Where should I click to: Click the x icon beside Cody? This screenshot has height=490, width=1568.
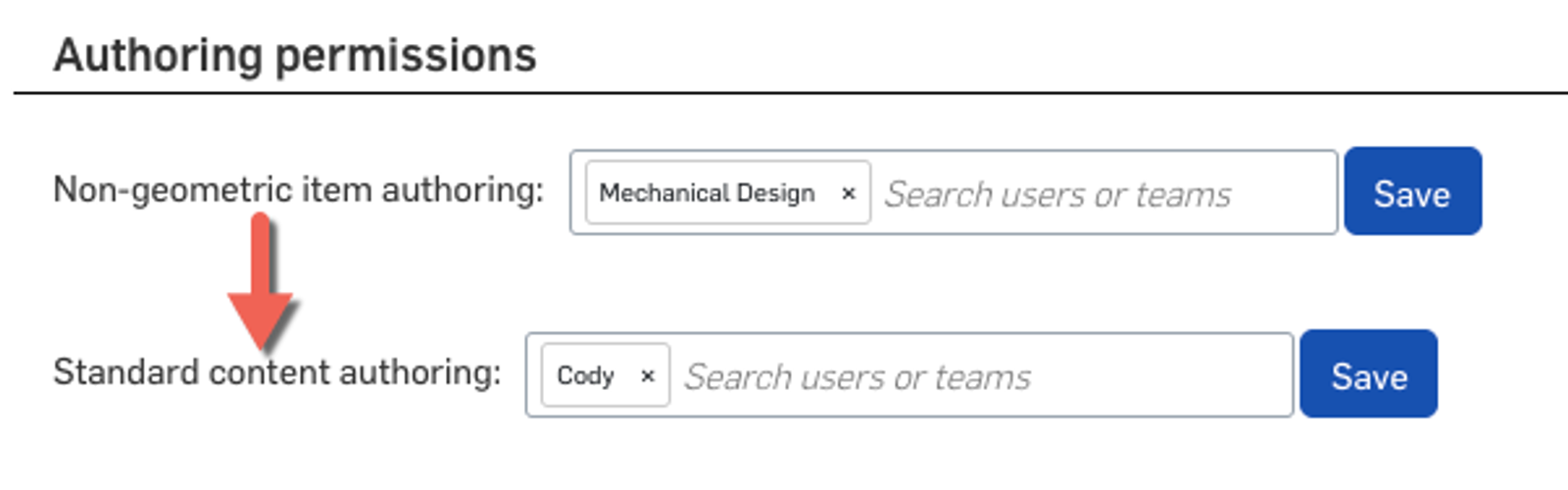[x=647, y=376]
